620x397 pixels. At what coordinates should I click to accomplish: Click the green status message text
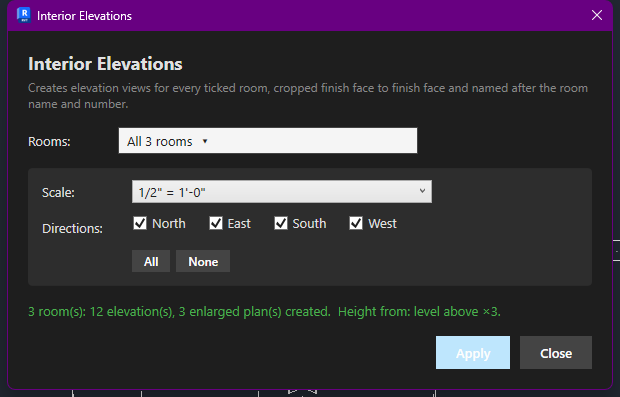click(264, 312)
